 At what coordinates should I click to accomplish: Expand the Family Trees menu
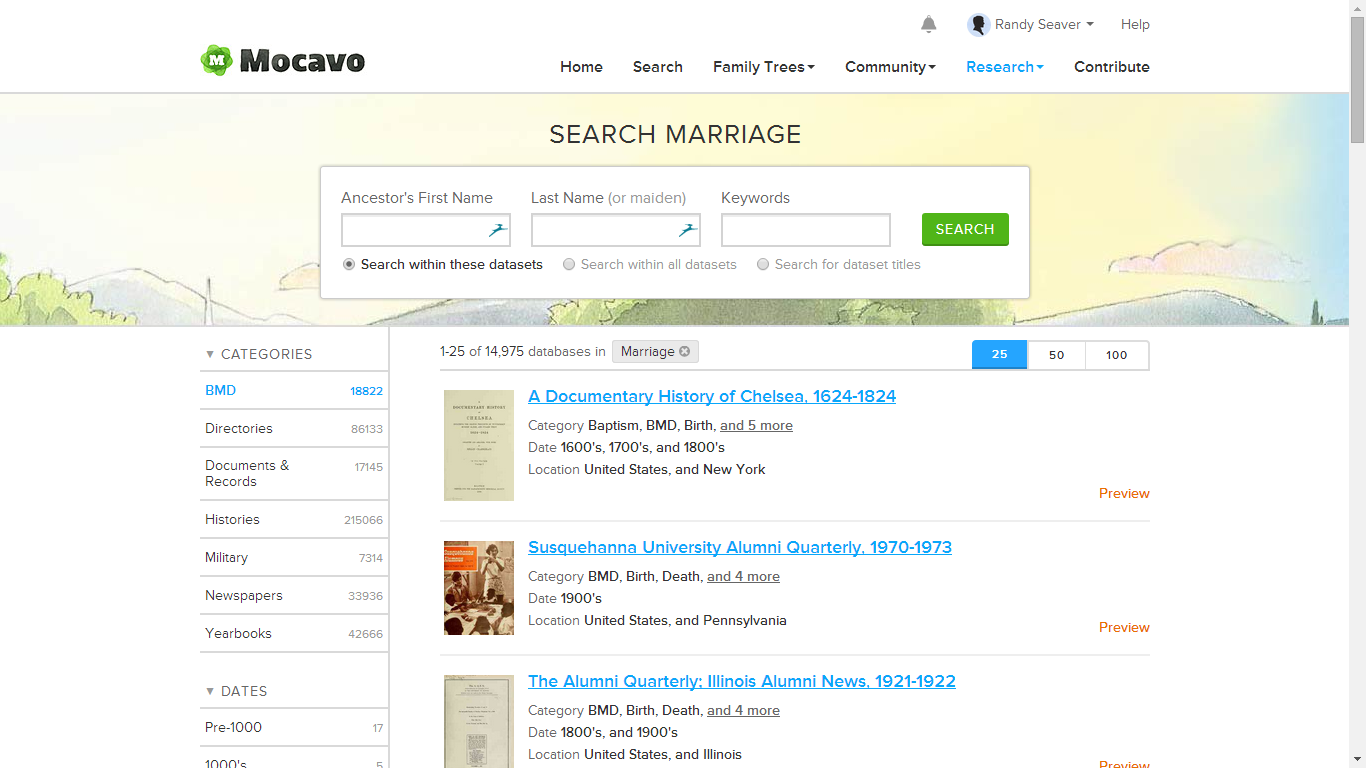(x=764, y=67)
